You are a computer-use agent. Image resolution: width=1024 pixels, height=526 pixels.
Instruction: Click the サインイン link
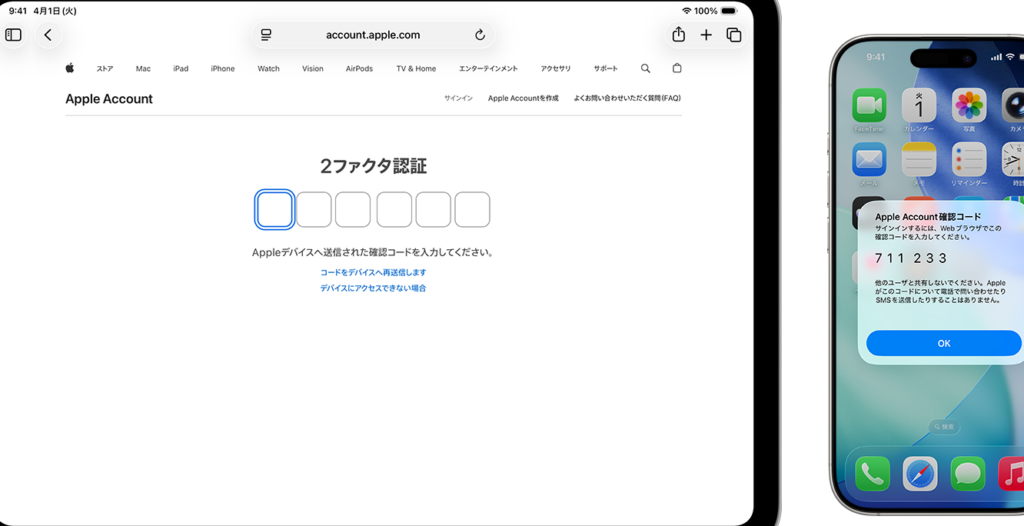458,99
